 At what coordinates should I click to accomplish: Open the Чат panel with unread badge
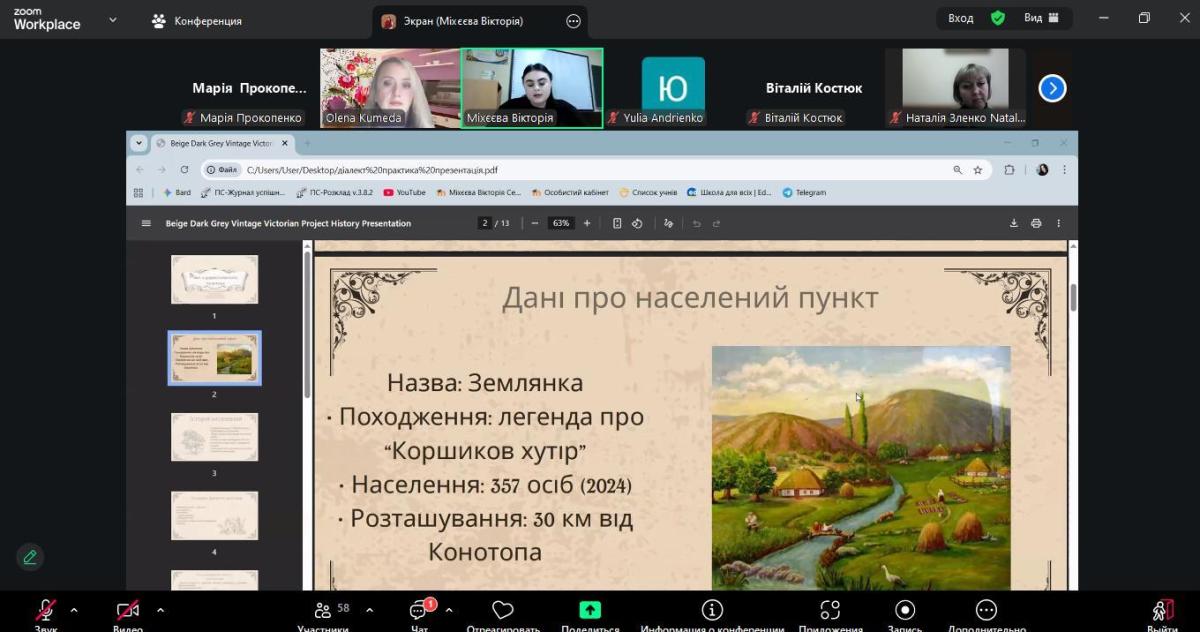(419, 611)
